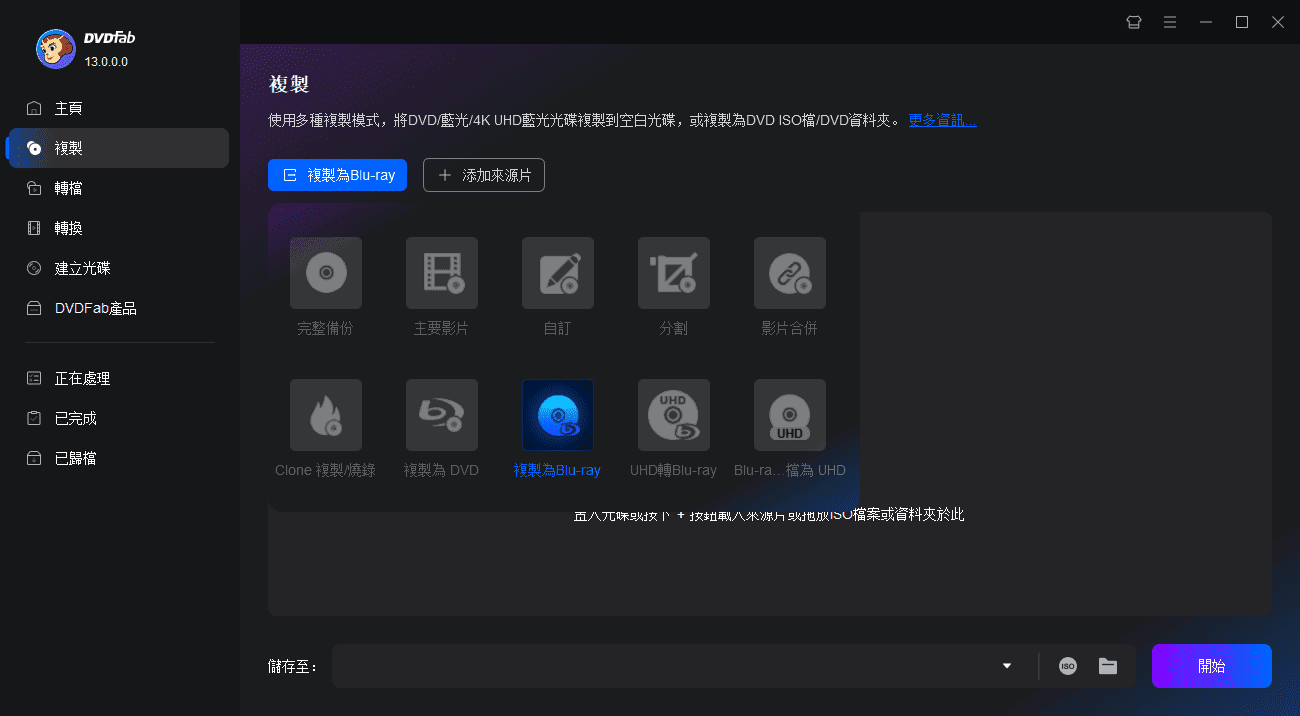
Task: Open DVDFab產品 in sidebar
Action: point(118,308)
